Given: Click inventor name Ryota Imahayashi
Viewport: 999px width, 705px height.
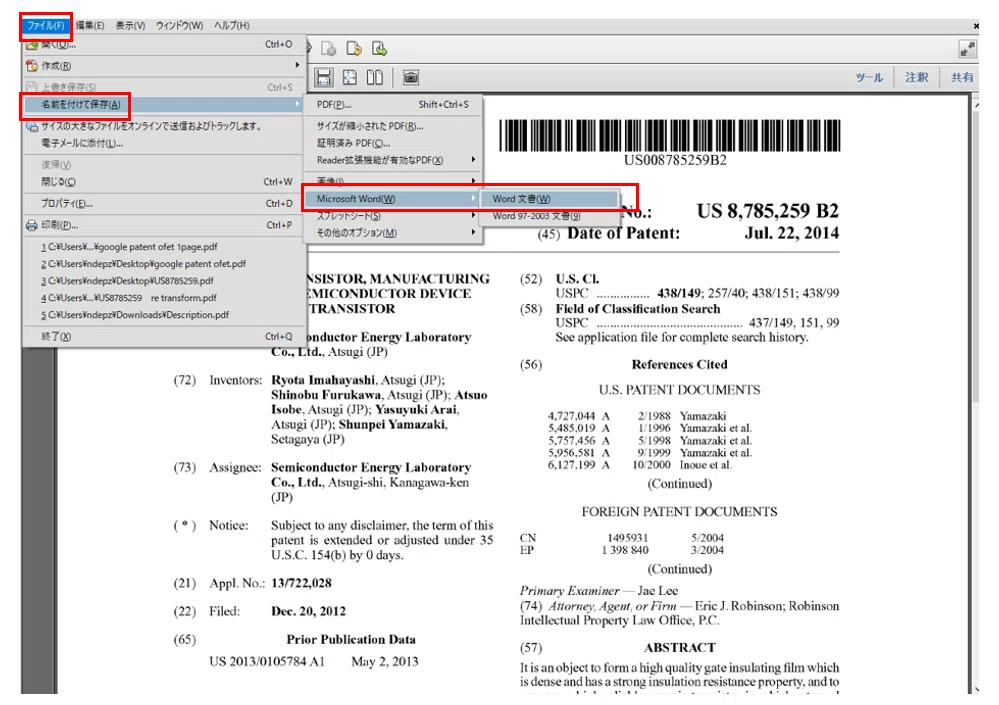Looking at the screenshot, I should [x=323, y=380].
